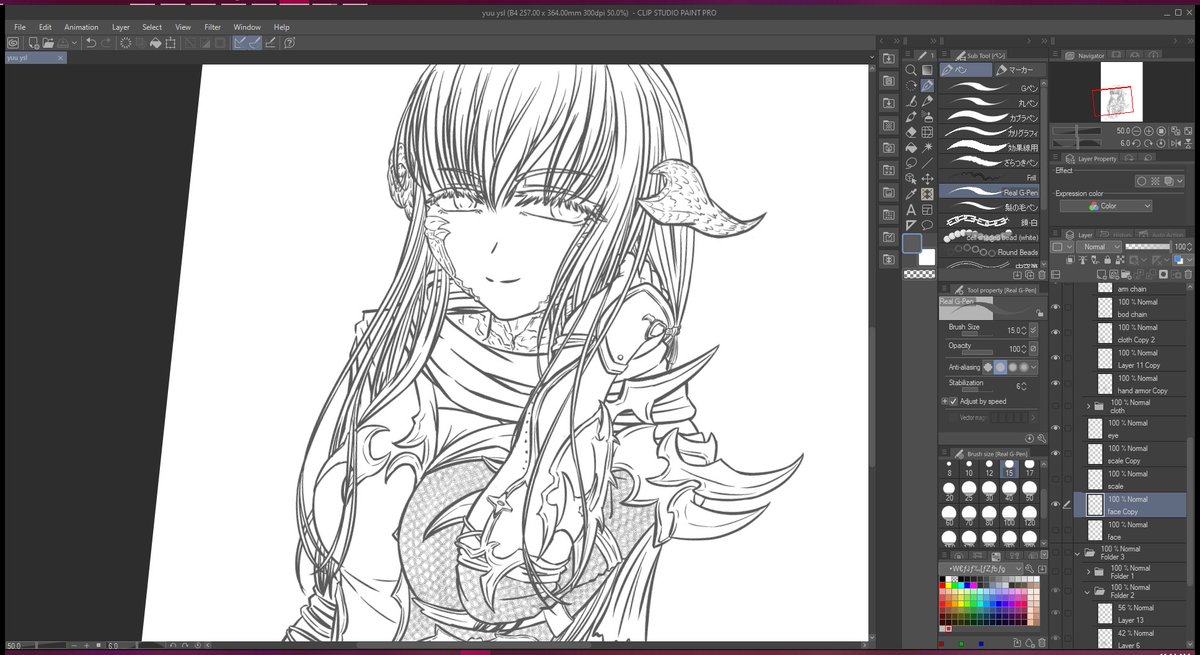Click the main drawing color swatch

coord(912,243)
